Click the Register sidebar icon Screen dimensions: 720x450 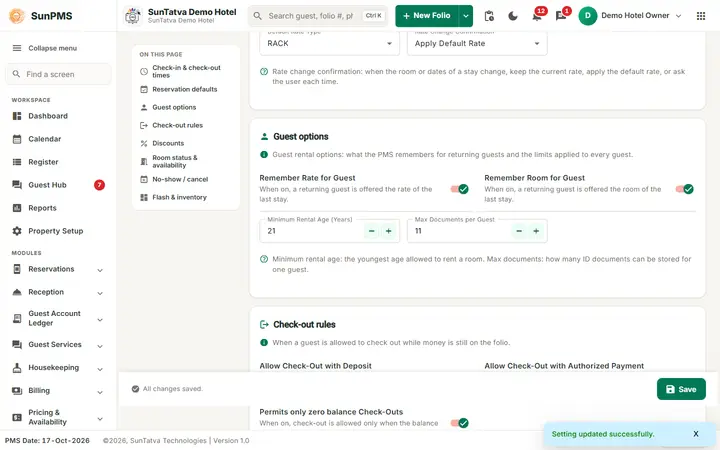tap(17, 162)
